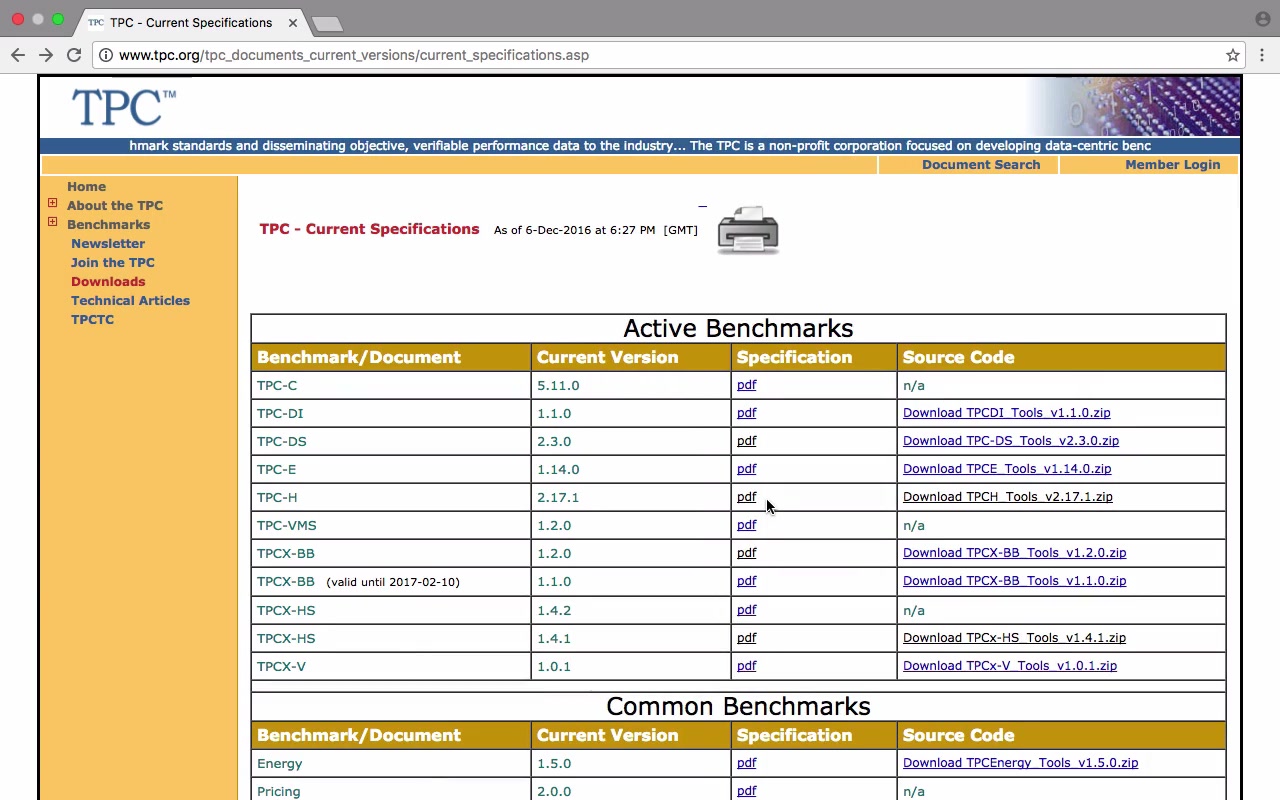Viewport: 1280px width, 800px height.
Task: Open the TPC-DI specification pdf
Action: point(746,413)
